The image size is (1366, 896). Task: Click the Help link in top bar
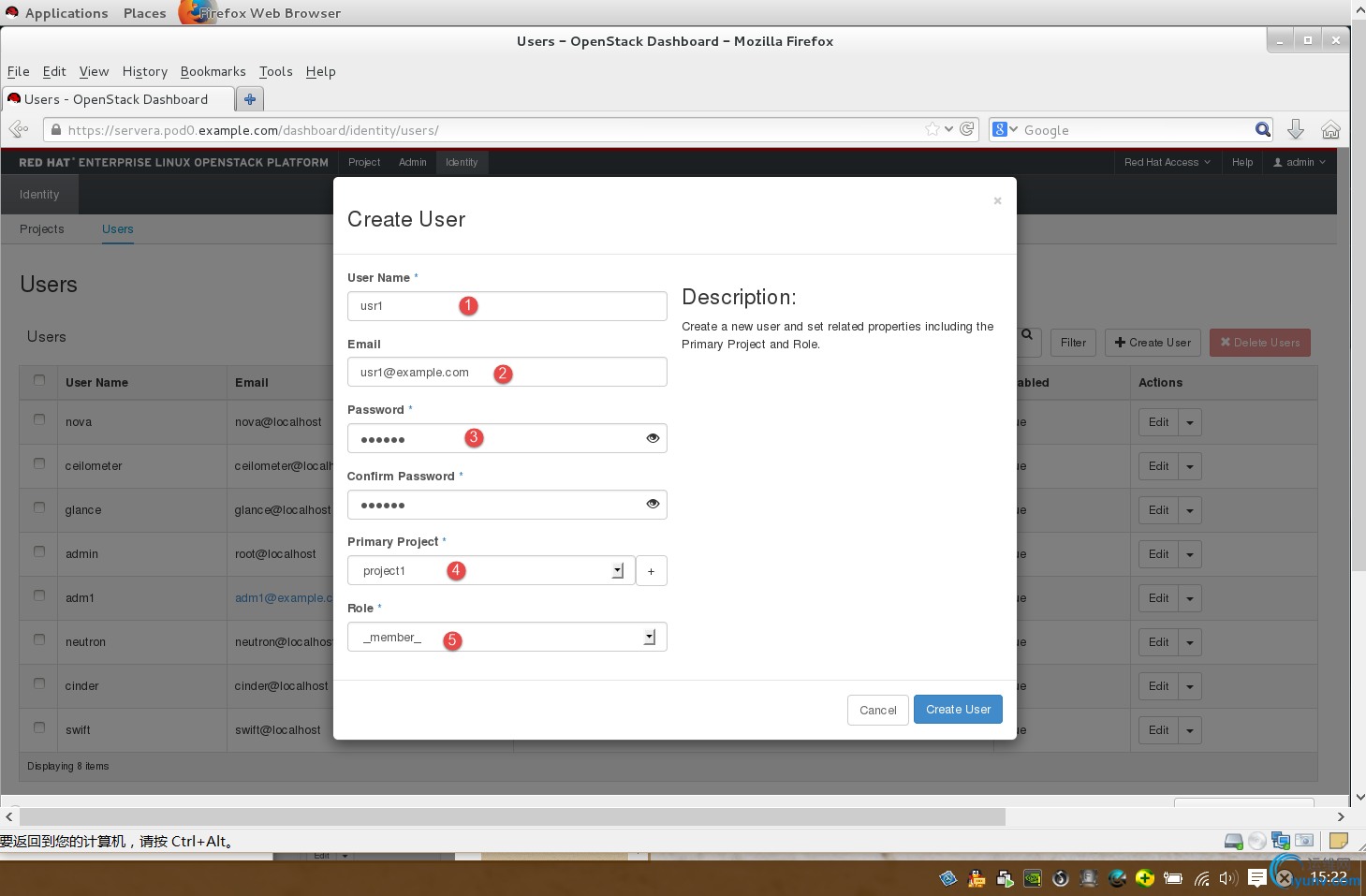click(x=1242, y=162)
